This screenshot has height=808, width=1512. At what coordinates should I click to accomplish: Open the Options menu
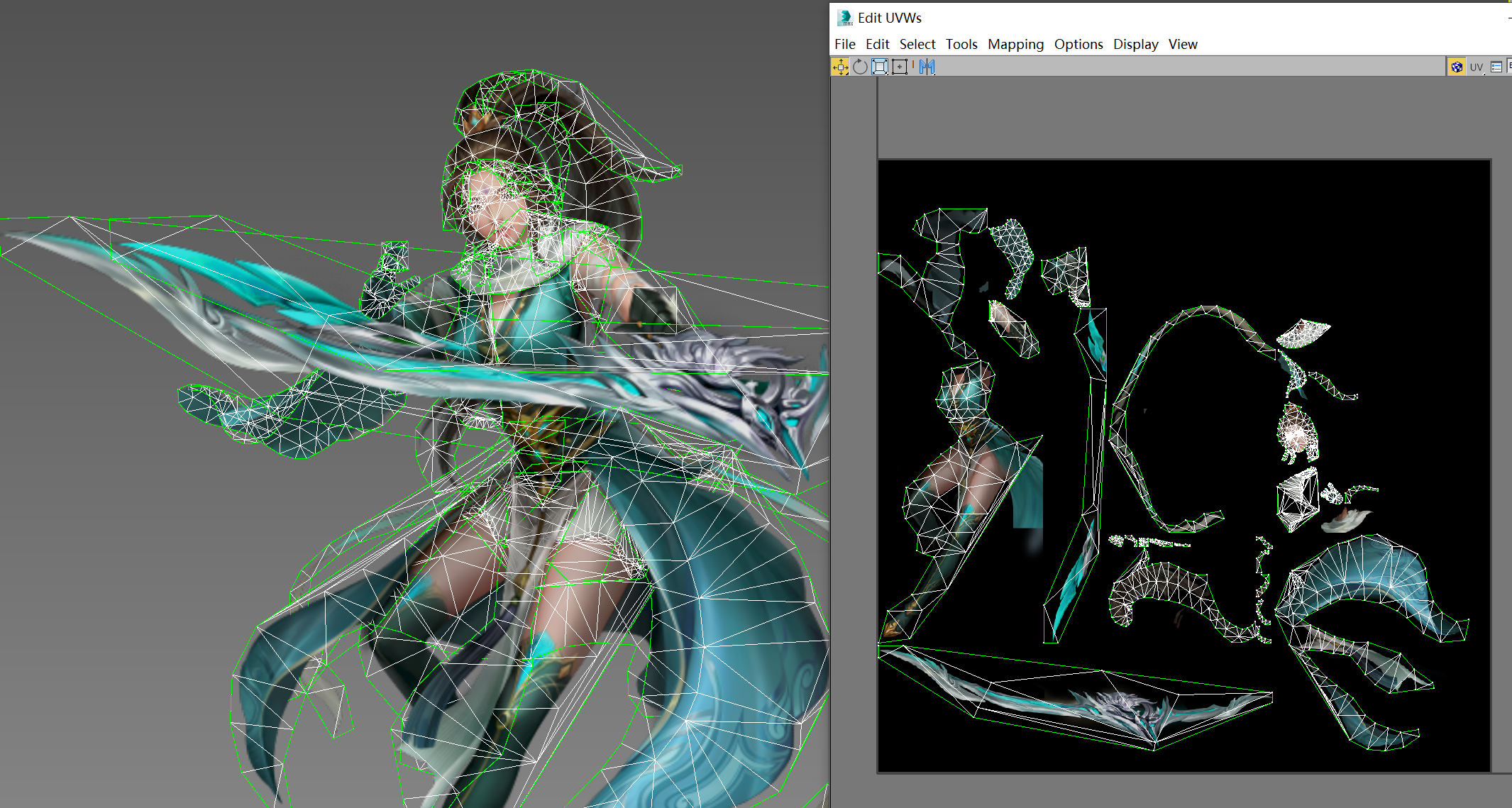pos(1078,44)
